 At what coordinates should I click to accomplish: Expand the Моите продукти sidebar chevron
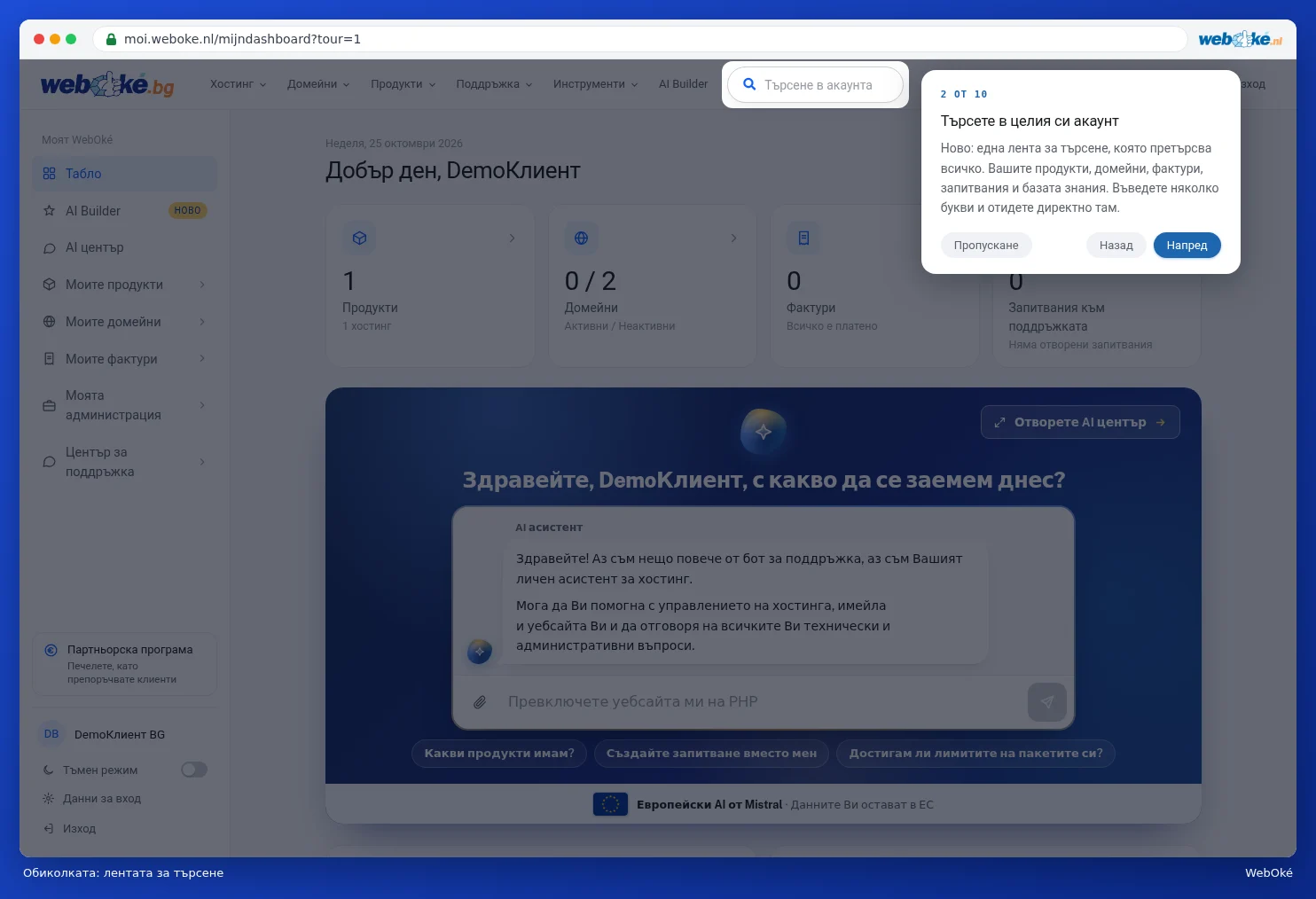(202, 285)
